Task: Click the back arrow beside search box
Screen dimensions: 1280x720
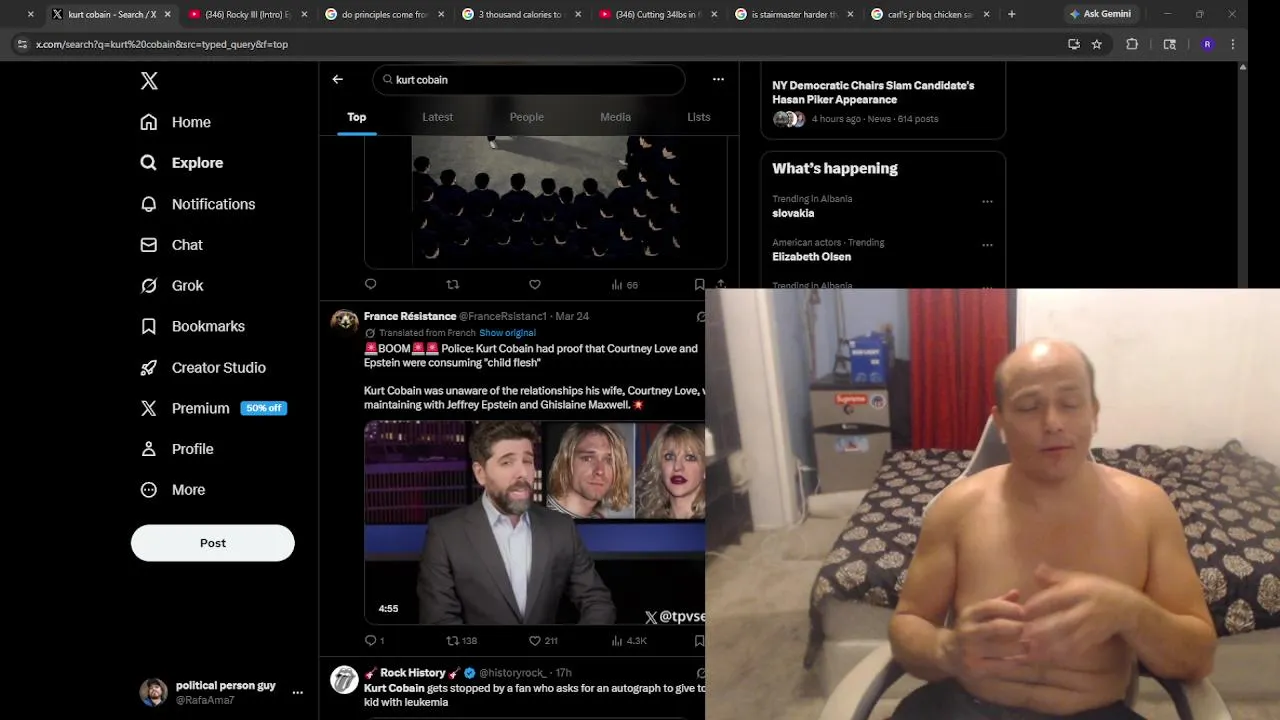Action: tap(337, 79)
